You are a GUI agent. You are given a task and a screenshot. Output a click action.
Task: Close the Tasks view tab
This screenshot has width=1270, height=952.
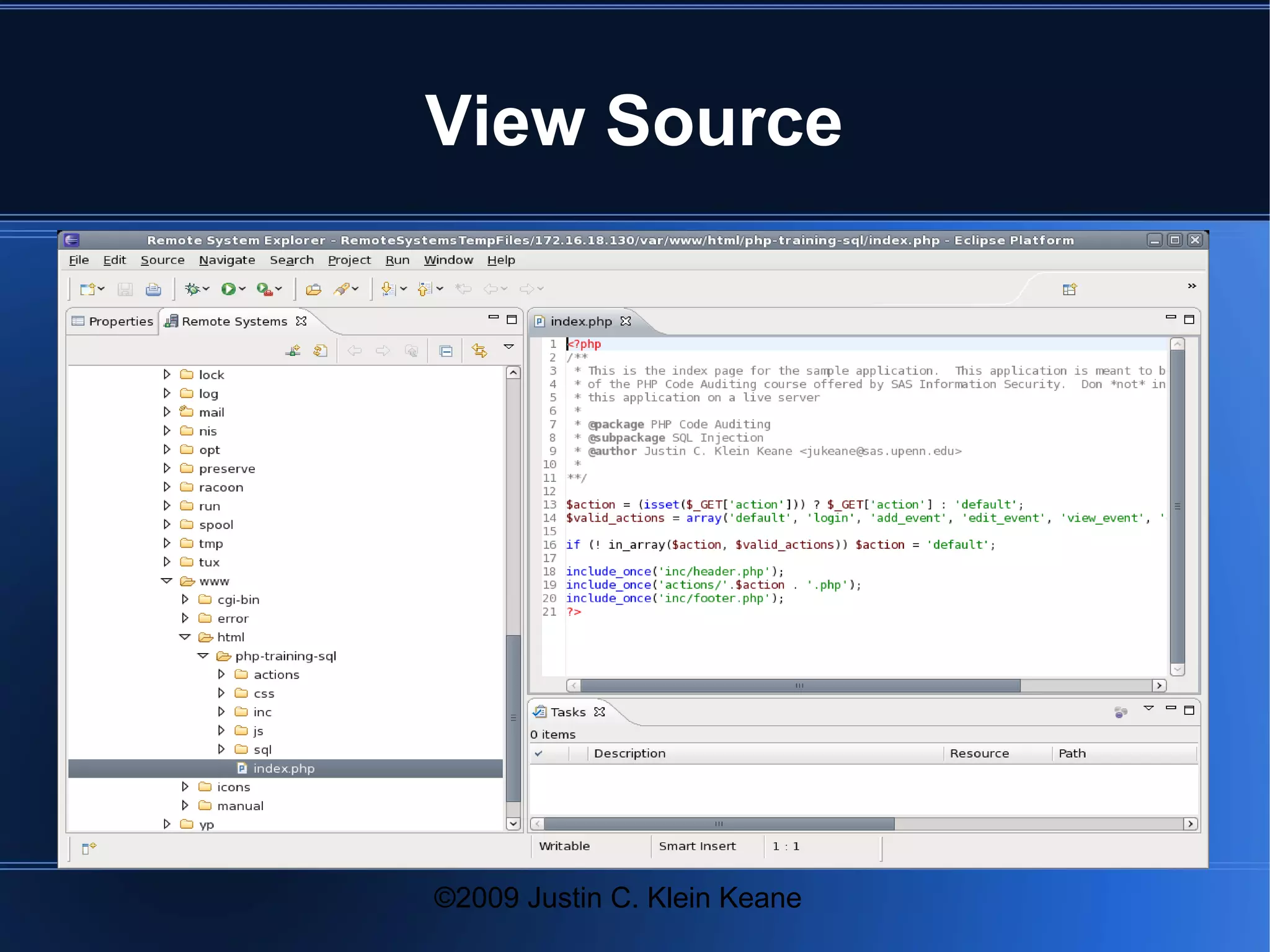pyautogui.click(x=599, y=712)
